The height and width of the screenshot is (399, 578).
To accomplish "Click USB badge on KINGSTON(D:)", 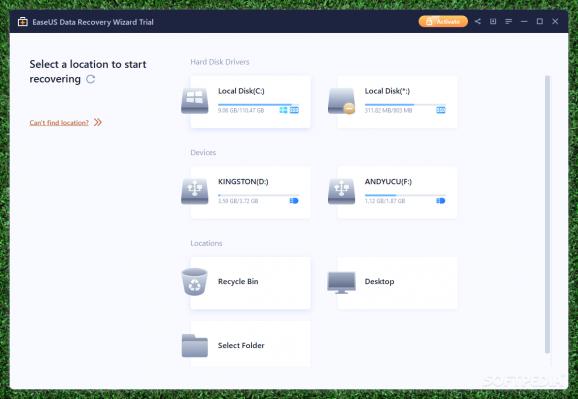I will coord(294,201).
